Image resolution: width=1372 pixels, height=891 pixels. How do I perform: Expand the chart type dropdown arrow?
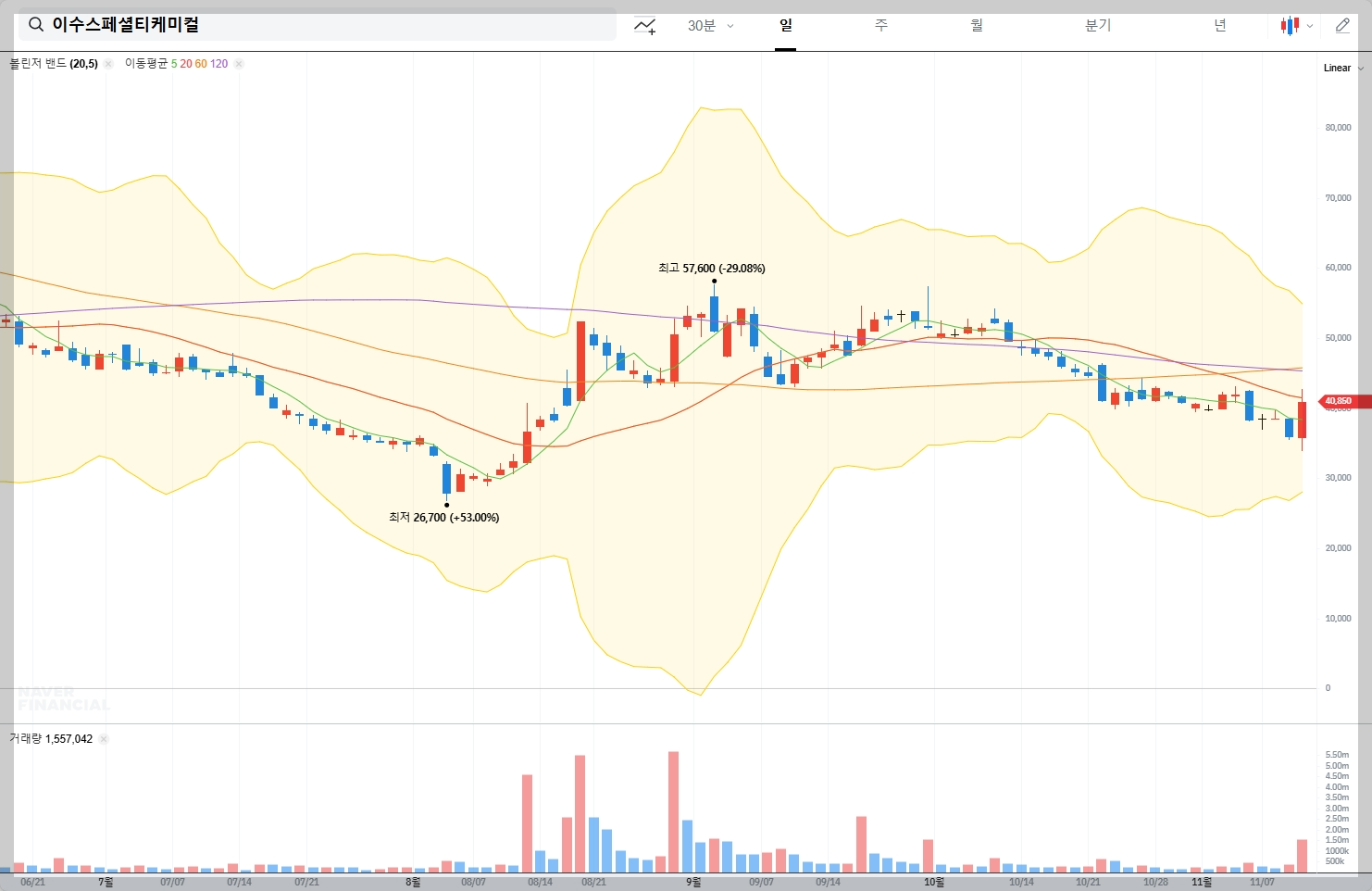[x=1310, y=26]
